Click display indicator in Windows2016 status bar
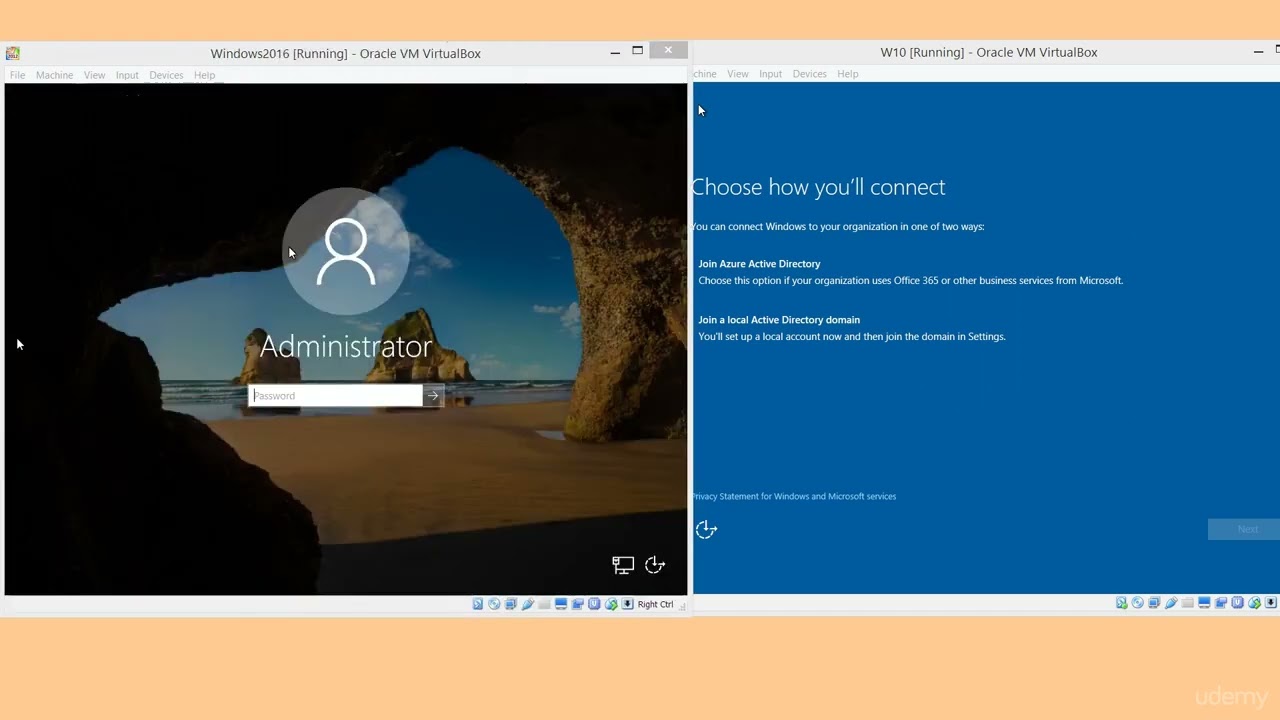 click(561, 604)
